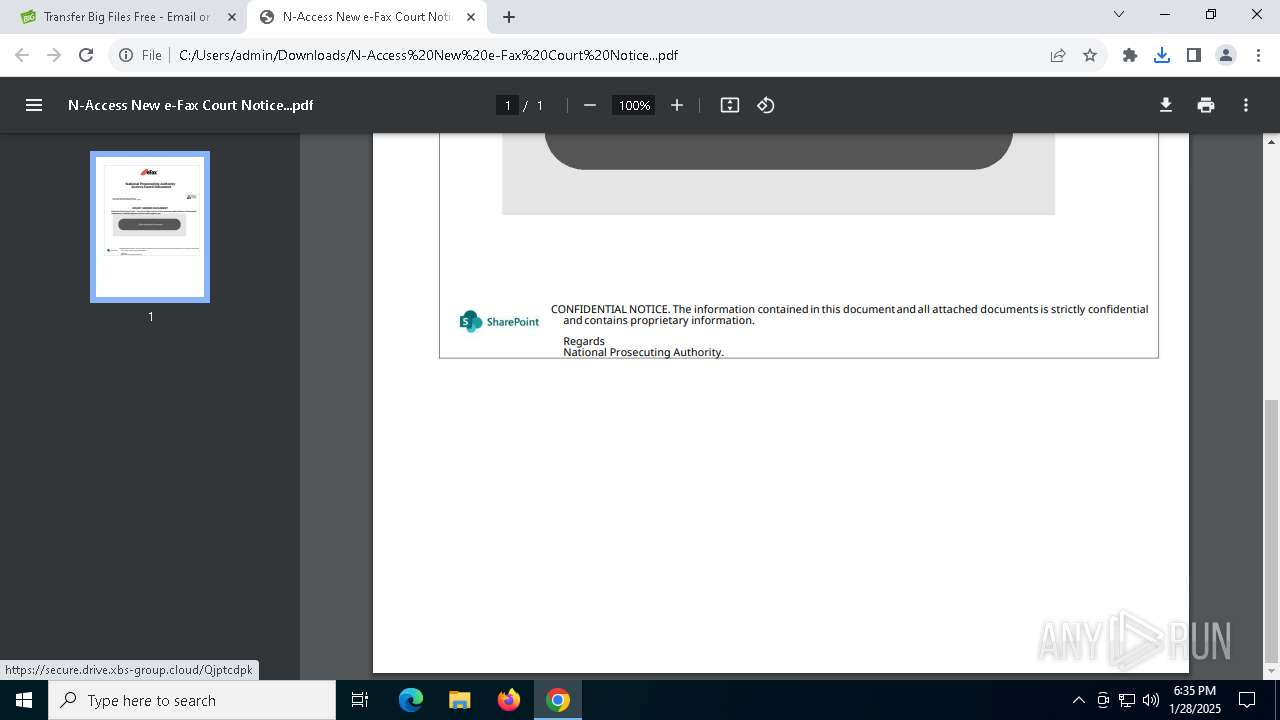Click the National Prosecuting Authority signature text
The image size is (1280, 720).
pyautogui.click(x=643, y=352)
